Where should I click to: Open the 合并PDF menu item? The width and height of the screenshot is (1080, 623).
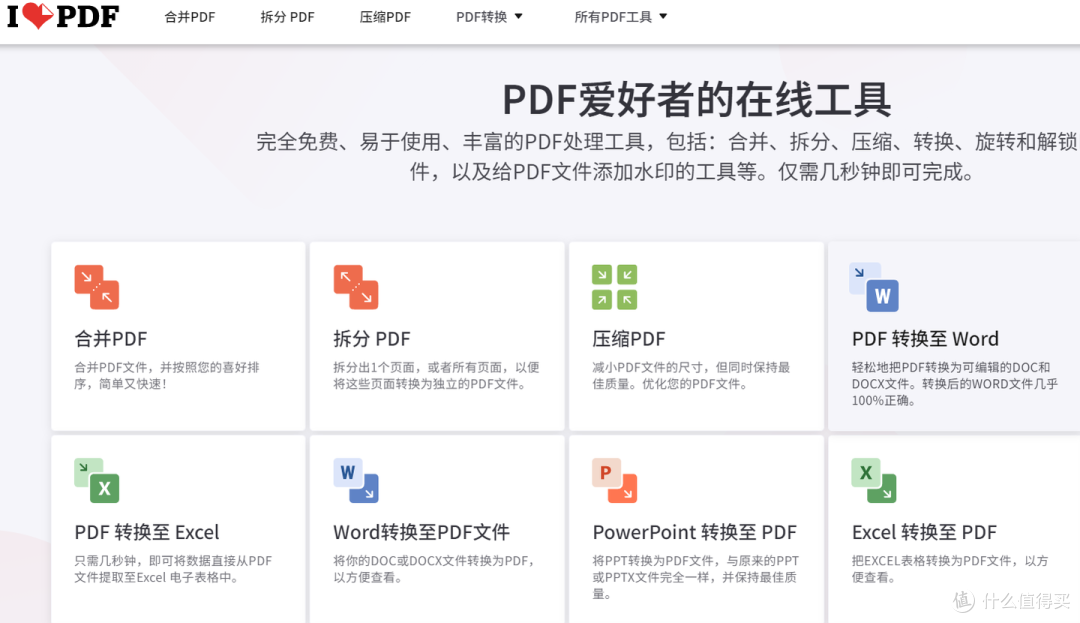(x=189, y=17)
